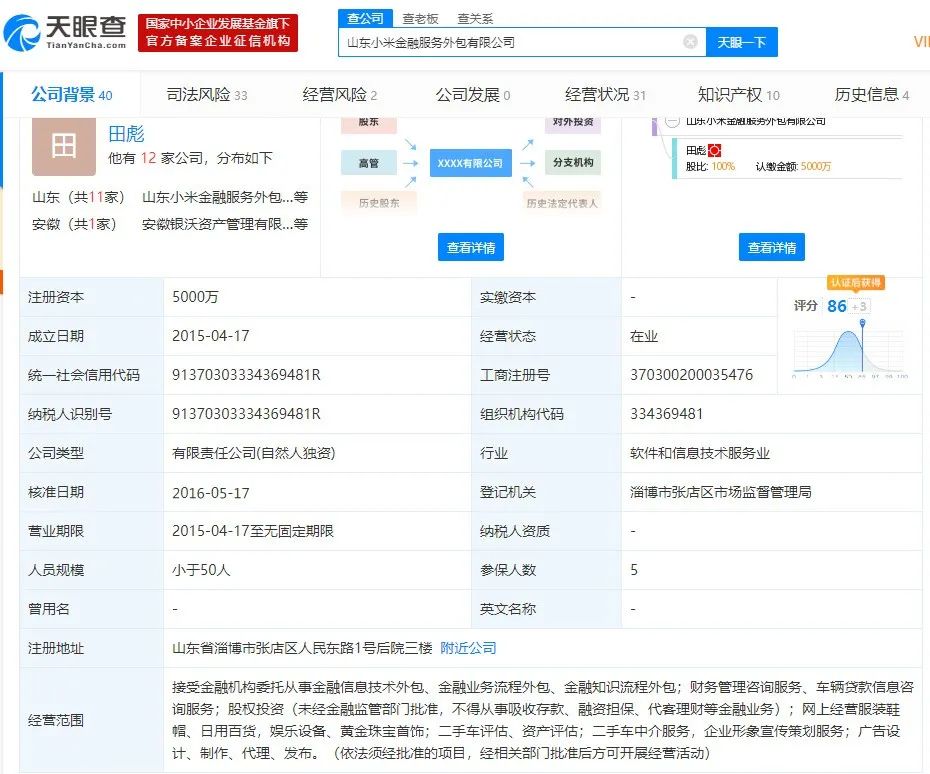Click the XXXX有限公司 center diagram node
The height and width of the screenshot is (774, 930).
(470, 162)
